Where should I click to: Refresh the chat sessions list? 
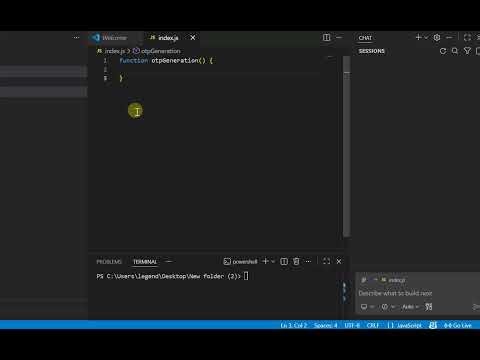coord(443,51)
